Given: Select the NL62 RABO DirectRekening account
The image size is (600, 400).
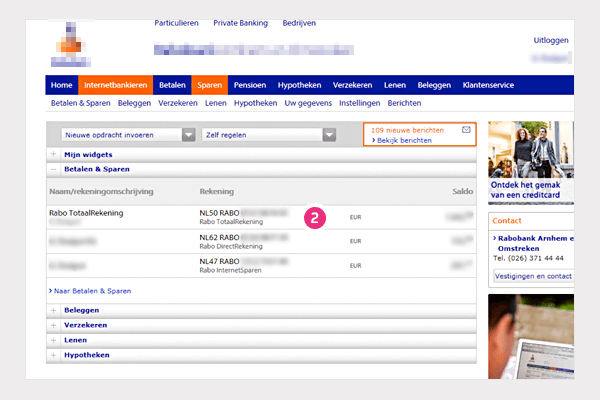Looking at the screenshot, I should point(261,242).
